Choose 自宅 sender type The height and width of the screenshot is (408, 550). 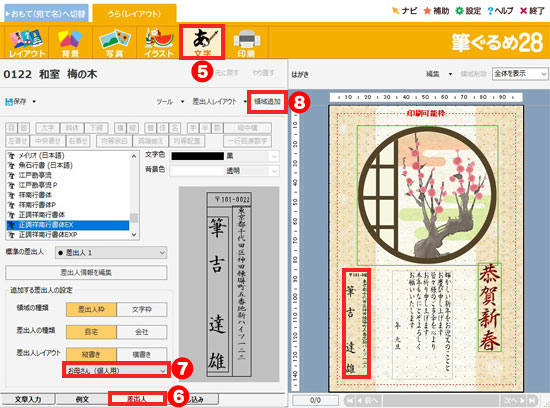tap(91, 332)
